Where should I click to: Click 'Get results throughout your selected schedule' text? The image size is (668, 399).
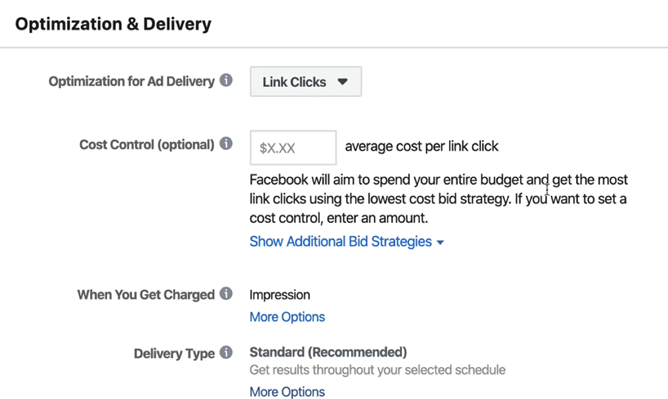click(377, 370)
